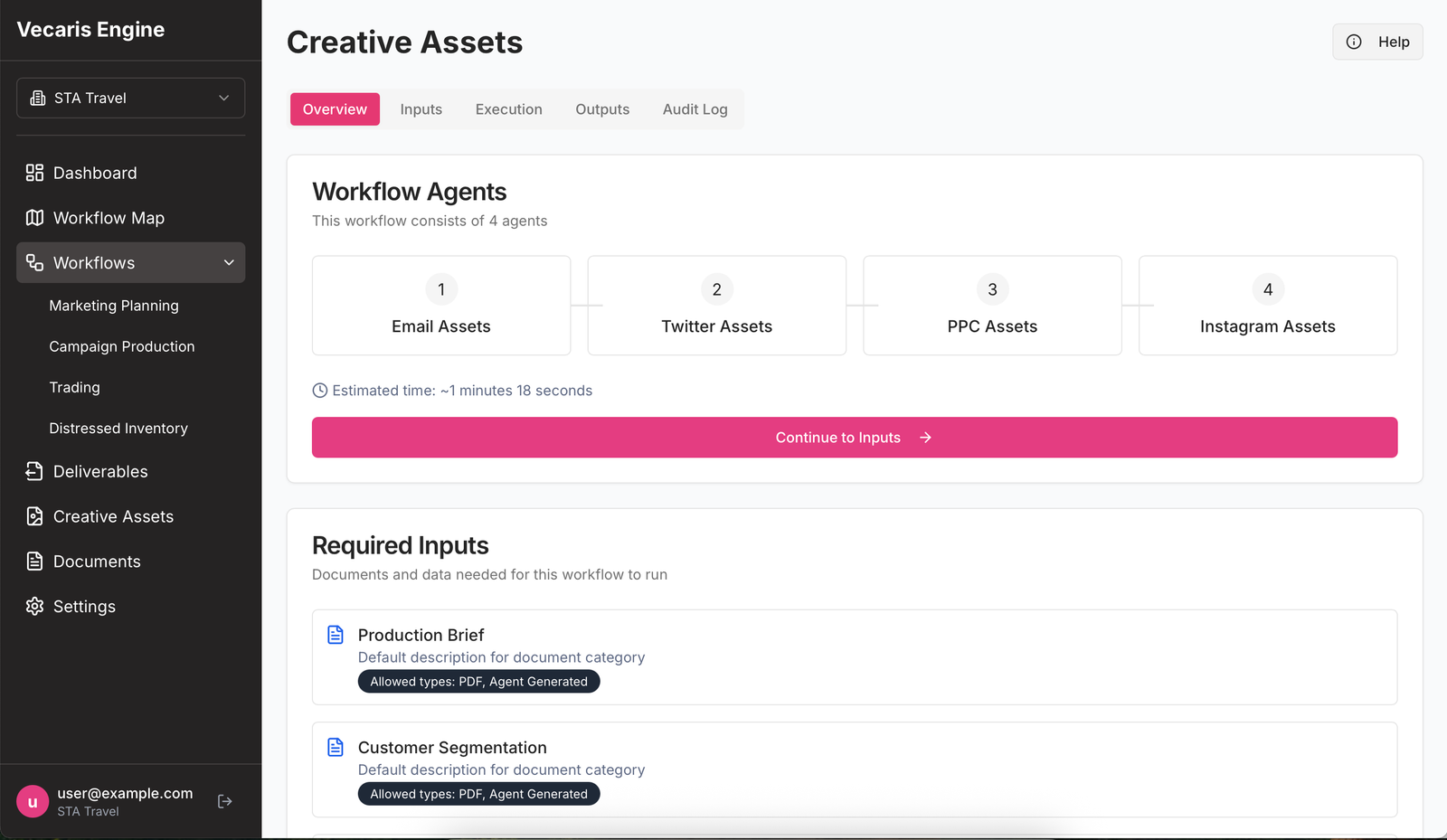Select the Twitter Assets agent card

(716, 306)
